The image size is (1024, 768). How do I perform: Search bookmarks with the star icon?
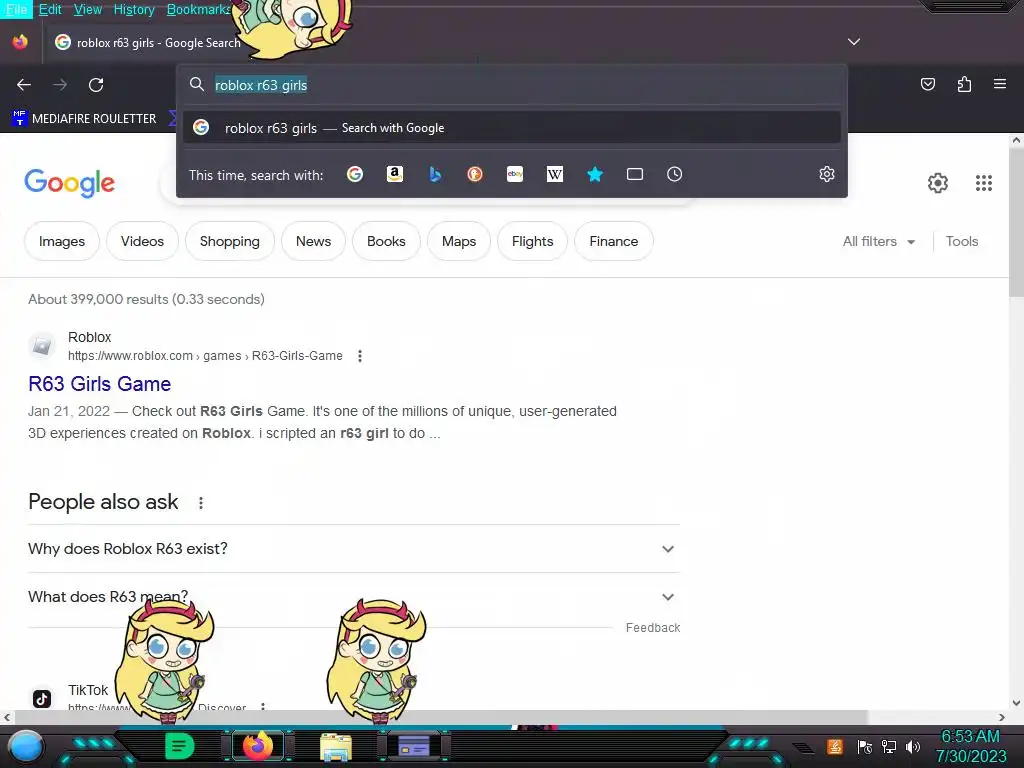point(595,174)
